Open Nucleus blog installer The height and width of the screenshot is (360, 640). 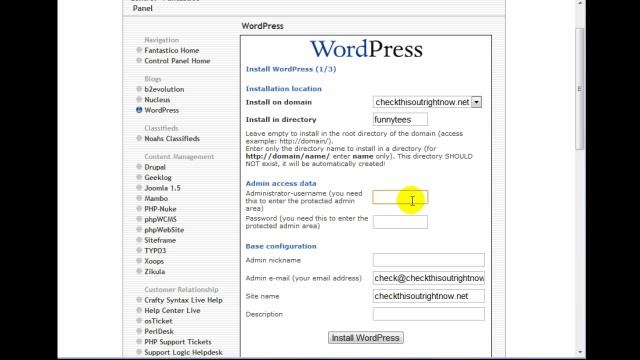157,100
